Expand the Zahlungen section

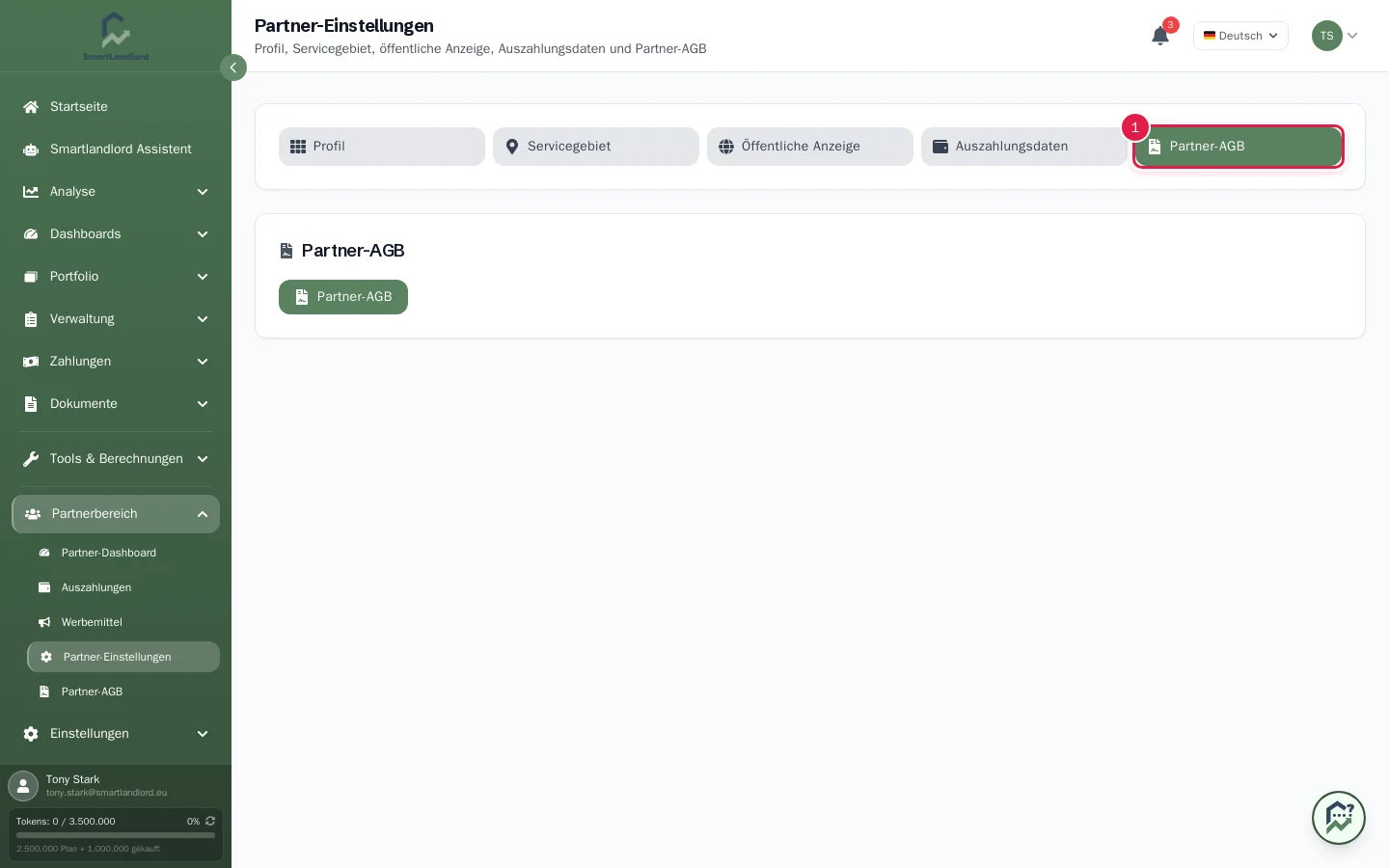point(116,362)
